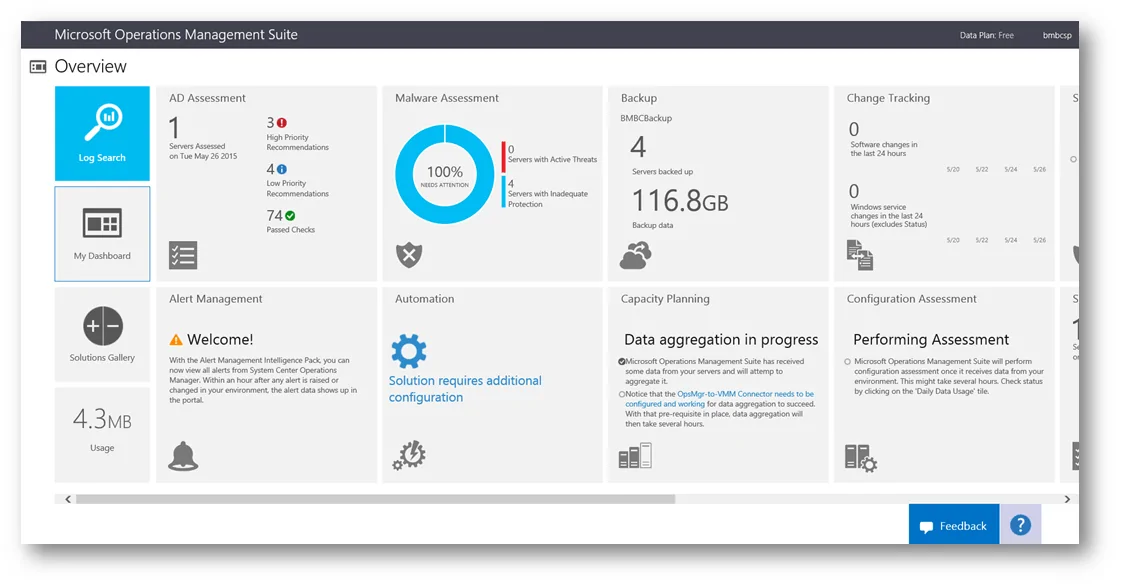Image resolution: width=1121 pixels, height=586 pixels.
Task: Click the 74 Passed Checks count
Action: pos(275,215)
